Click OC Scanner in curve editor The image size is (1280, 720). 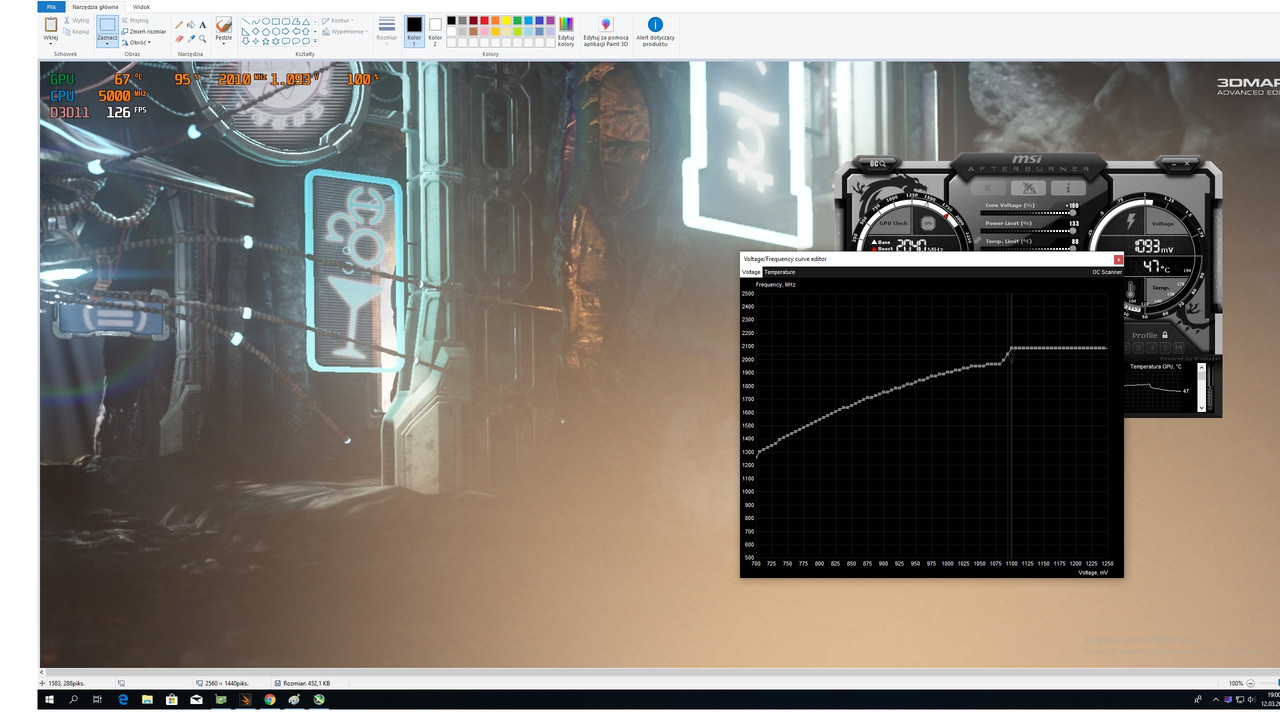coord(1107,272)
